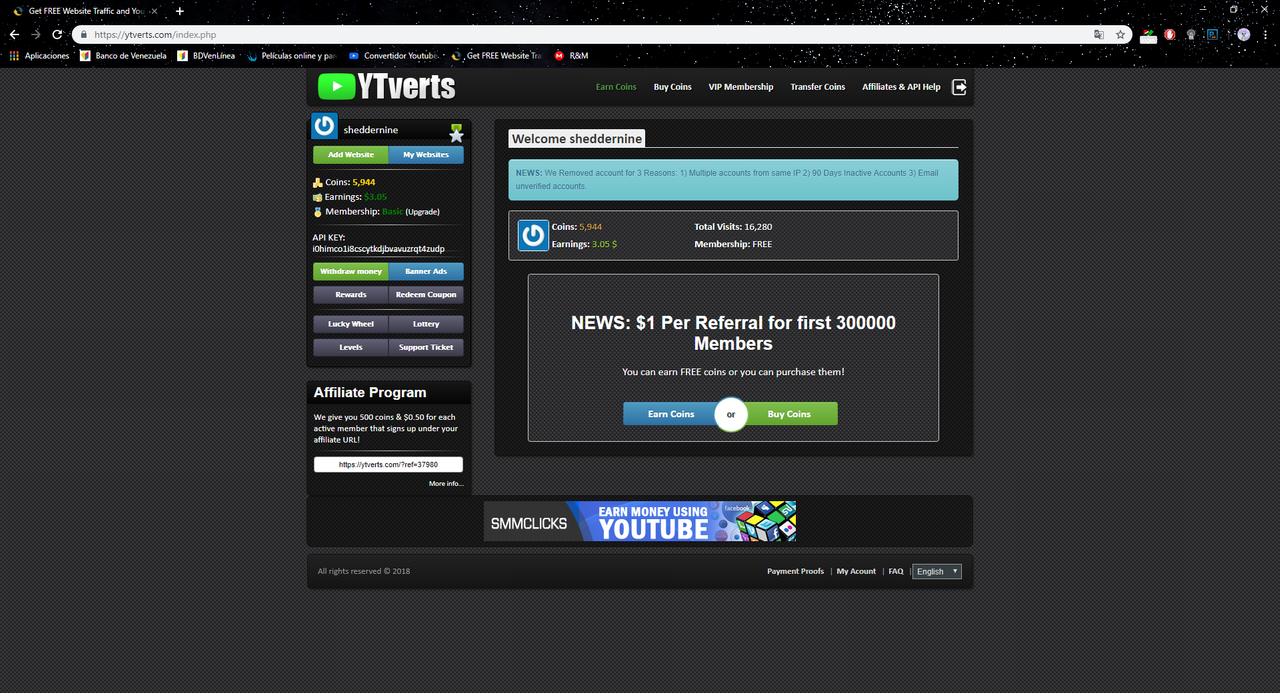This screenshot has width=1280, height=693.
Task: Click the Withdraw money button
Action: click(x=351, y=272)
